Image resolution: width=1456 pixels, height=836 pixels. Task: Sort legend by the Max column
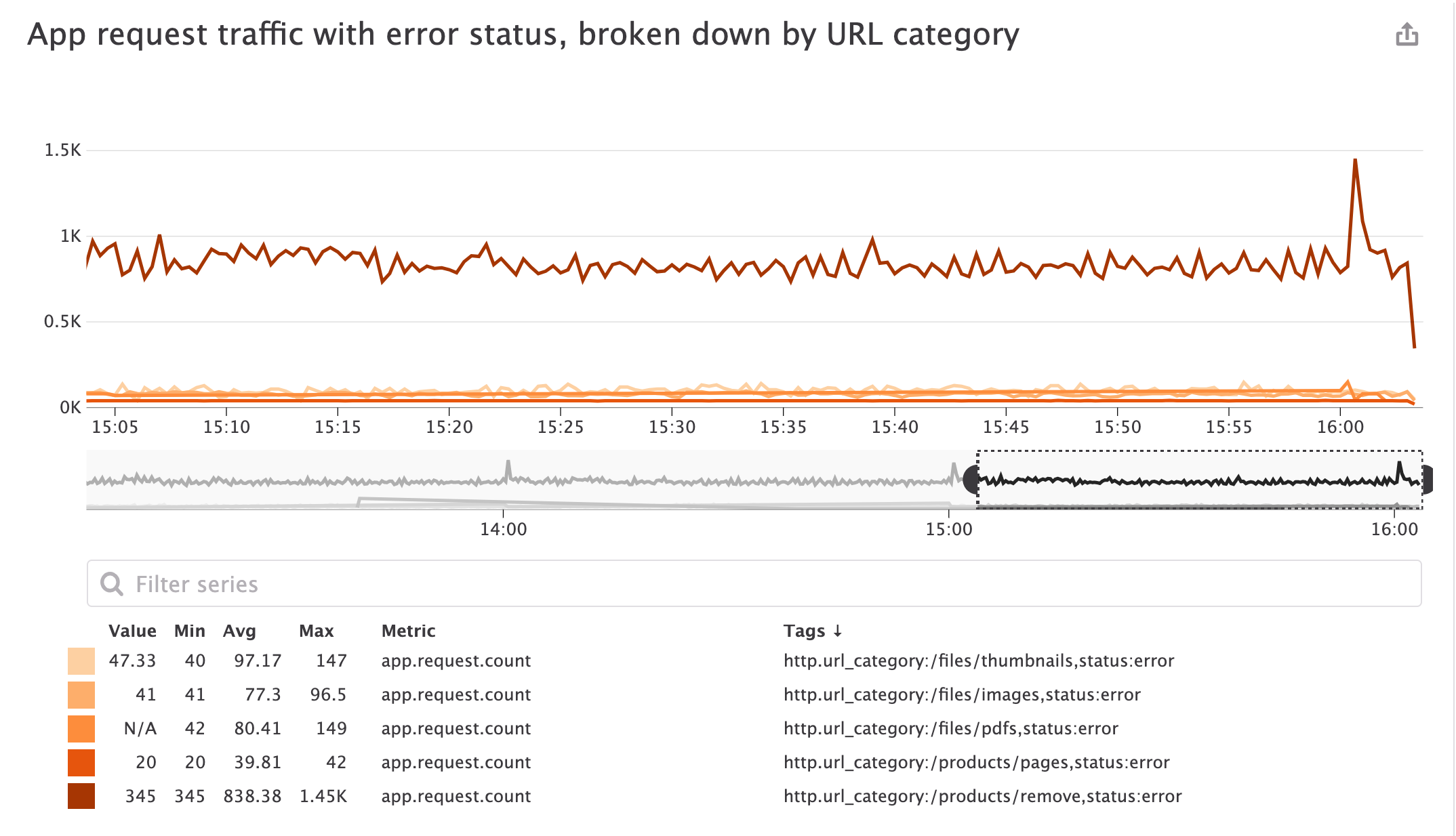pos(317,631)
